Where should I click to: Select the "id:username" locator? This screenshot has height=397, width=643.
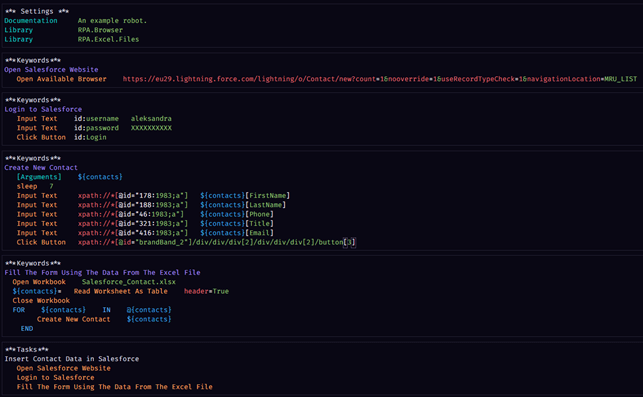96,119
